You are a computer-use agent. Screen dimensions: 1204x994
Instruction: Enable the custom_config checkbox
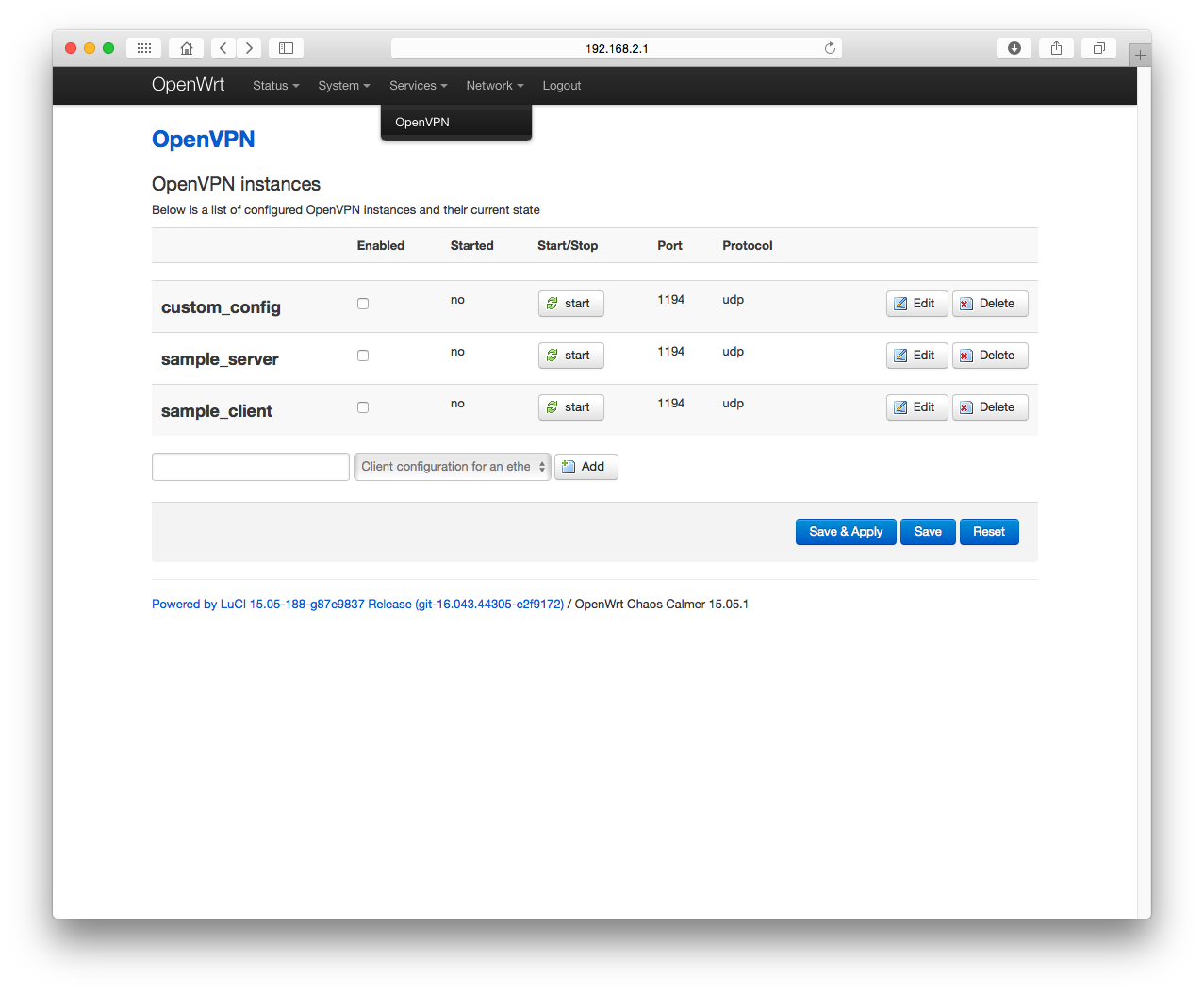coord(363,304)
